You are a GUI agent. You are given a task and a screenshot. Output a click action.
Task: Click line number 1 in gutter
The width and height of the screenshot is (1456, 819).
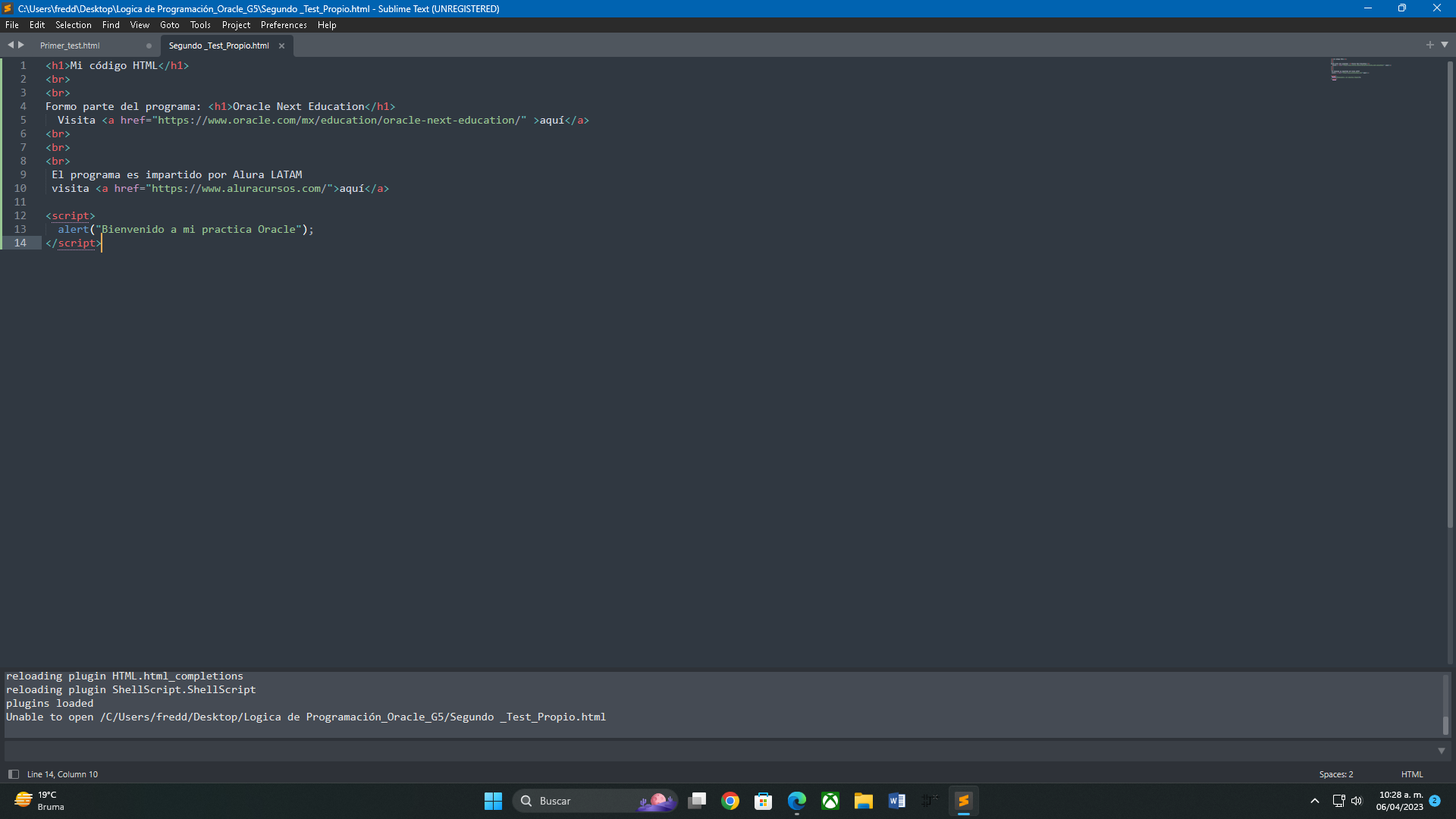23,65
